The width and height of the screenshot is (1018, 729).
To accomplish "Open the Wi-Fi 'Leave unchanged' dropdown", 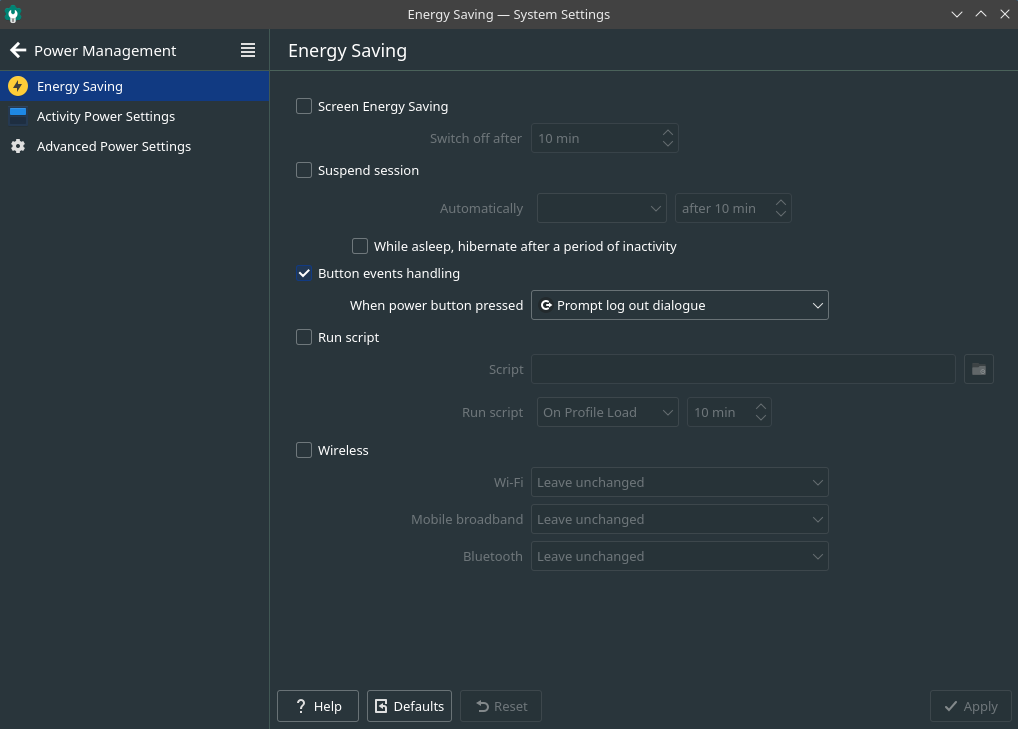I will tap(680, 482).
